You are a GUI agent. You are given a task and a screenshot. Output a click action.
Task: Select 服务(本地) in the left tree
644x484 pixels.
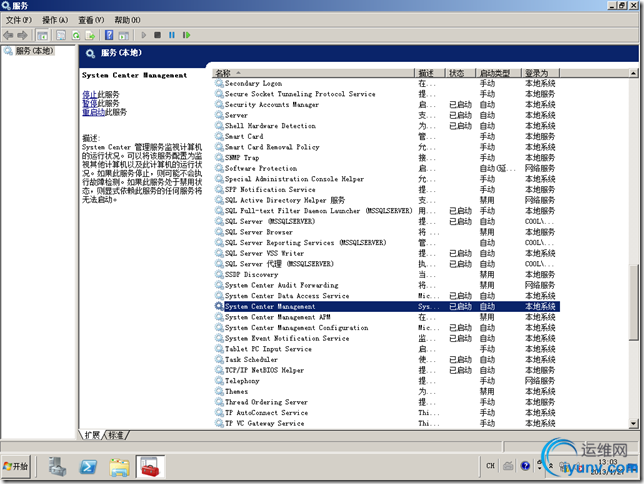[x=34, y=51]
